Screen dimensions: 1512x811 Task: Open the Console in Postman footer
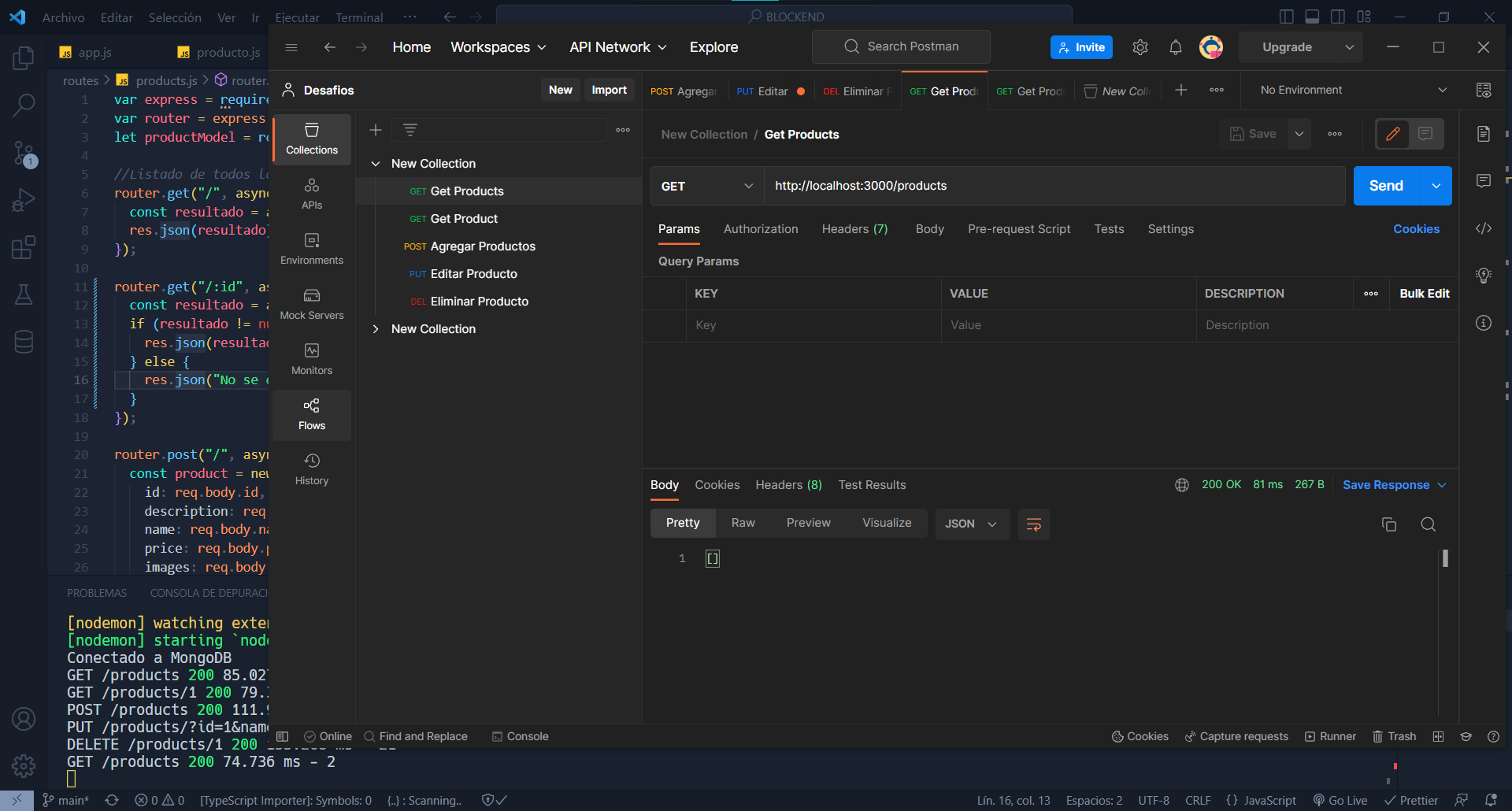tap(521, 737)
